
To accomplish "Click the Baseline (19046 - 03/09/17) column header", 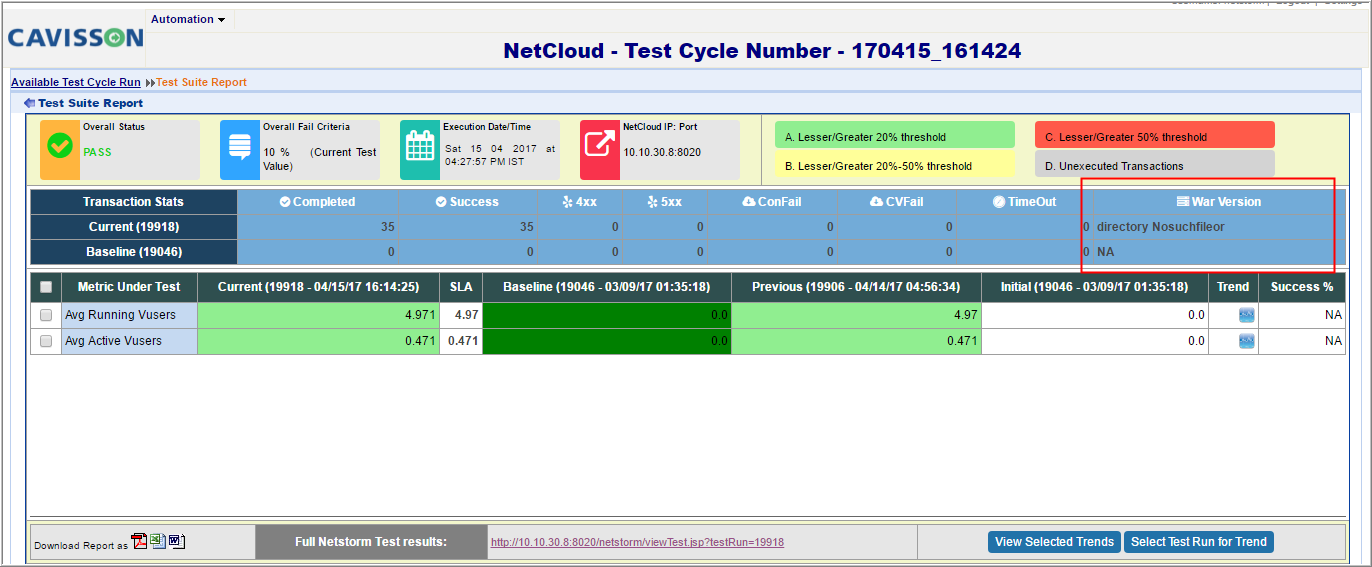I will [606, 287].
